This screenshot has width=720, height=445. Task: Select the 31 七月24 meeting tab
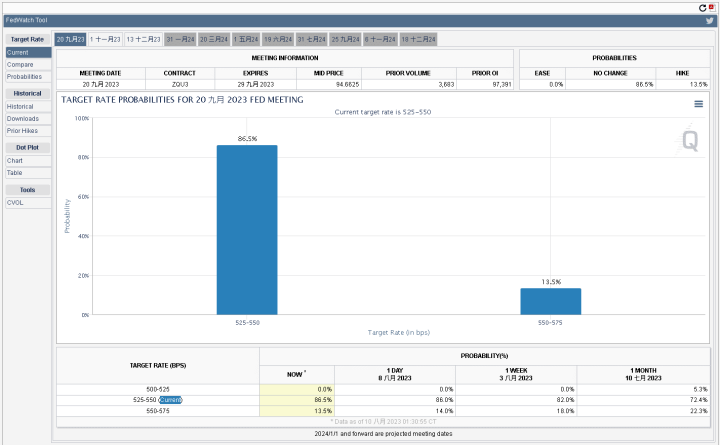point(312,39)
